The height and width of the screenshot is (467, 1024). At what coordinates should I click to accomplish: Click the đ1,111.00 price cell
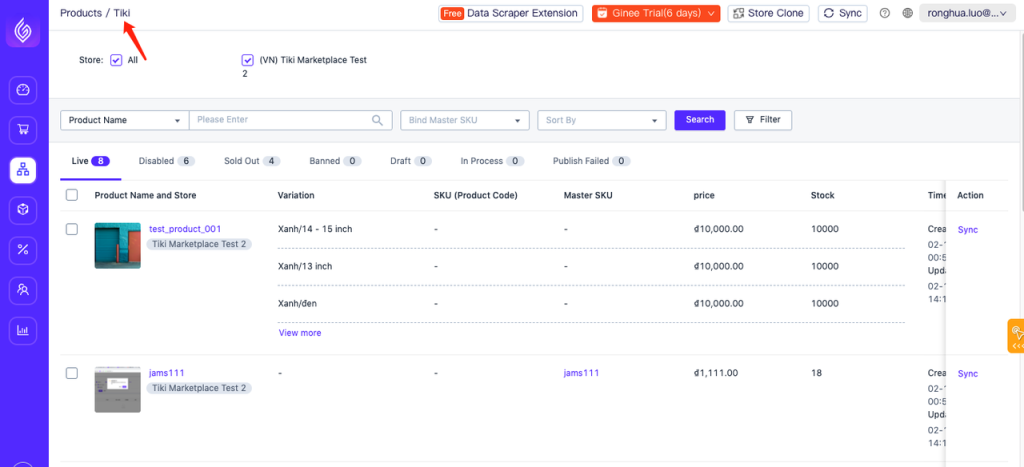716,373
